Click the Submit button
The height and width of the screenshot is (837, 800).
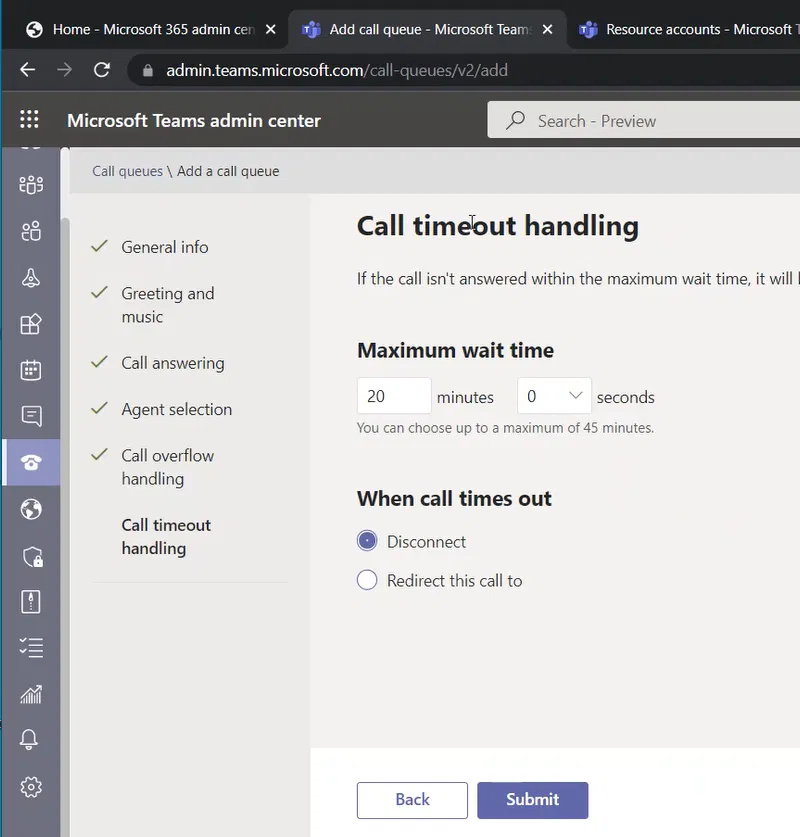click(532, 799)
